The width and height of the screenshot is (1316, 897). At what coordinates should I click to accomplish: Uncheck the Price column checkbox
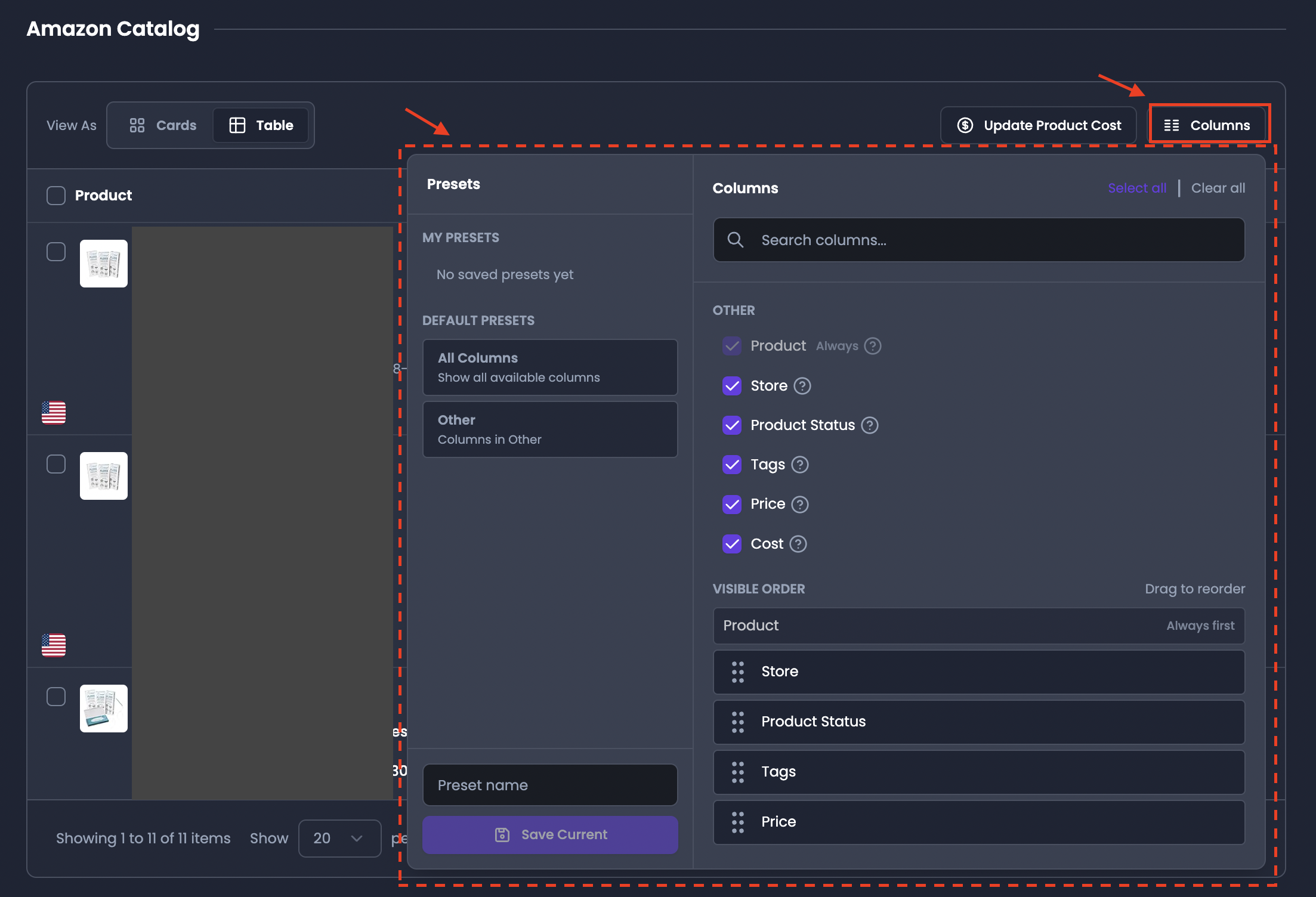tap(732, 505)
